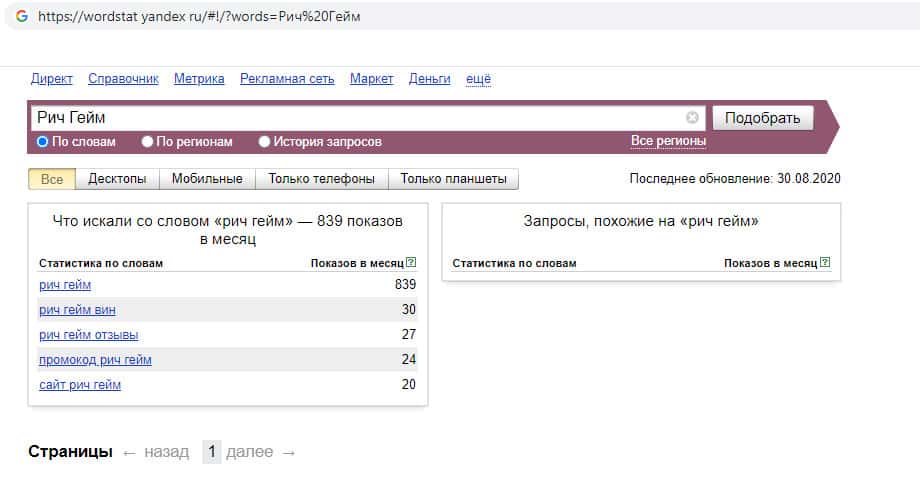The height and width of the screenshot is (495, 920).
Task: Select the "По регионам" radio button
Action: (148, 142)
